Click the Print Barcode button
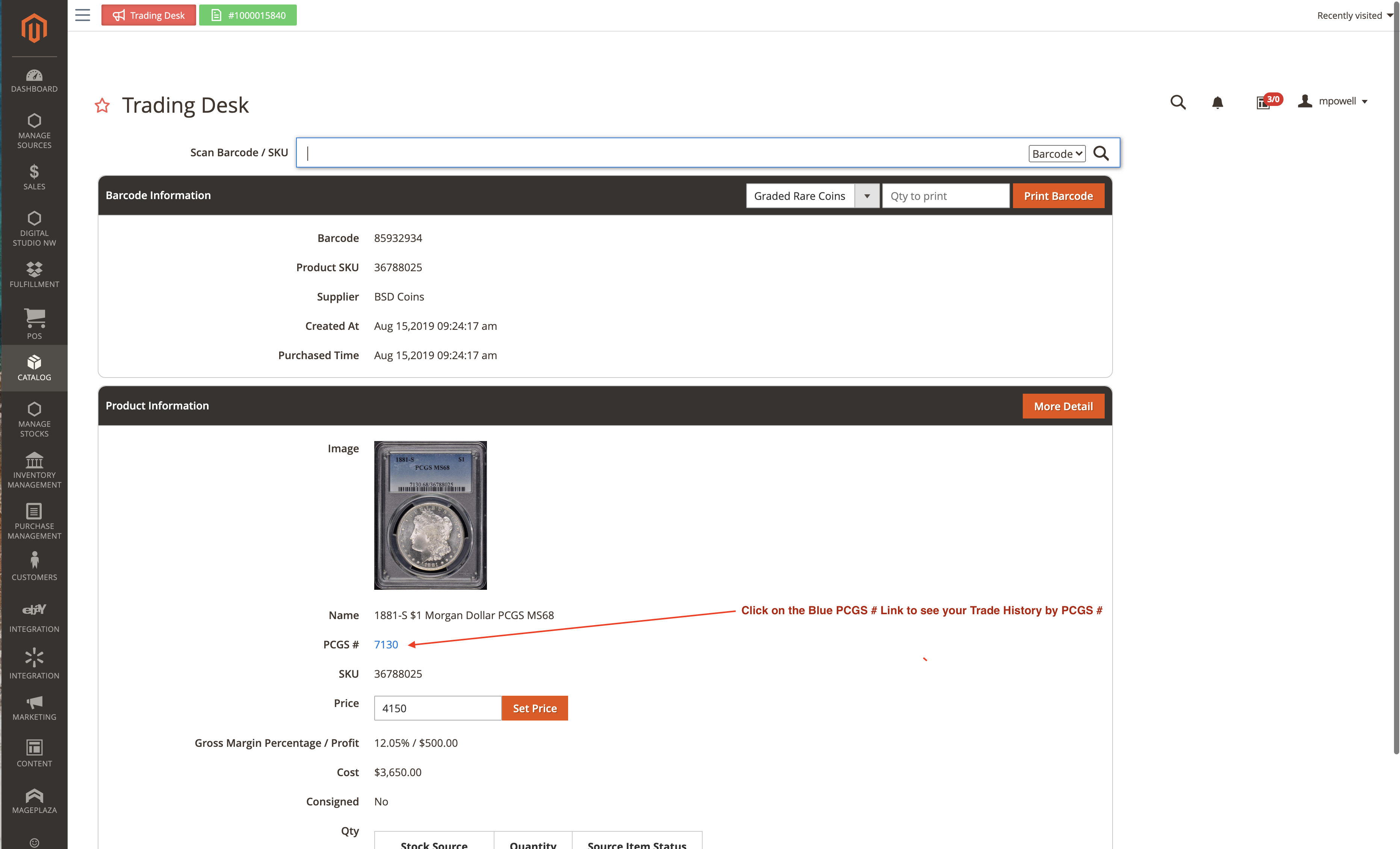 click(x=1058, y=196)
